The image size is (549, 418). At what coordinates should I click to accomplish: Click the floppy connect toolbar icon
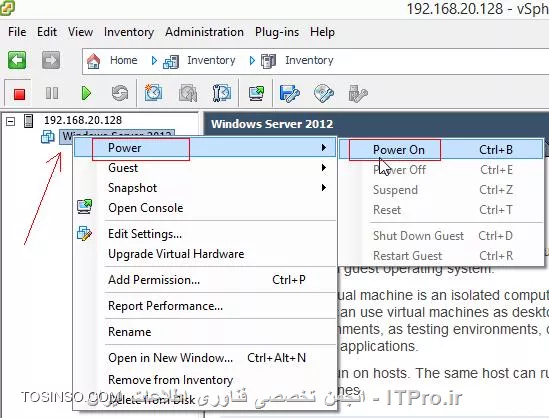tap(290, 93)
